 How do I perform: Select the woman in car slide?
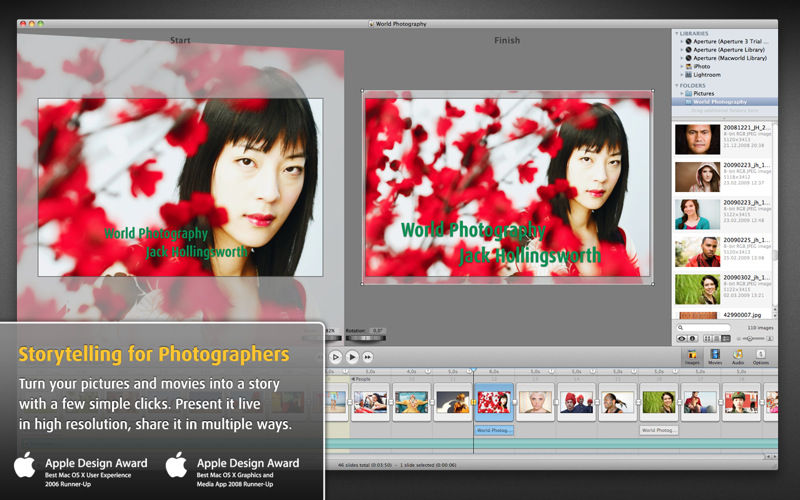(x=370, y=403)
